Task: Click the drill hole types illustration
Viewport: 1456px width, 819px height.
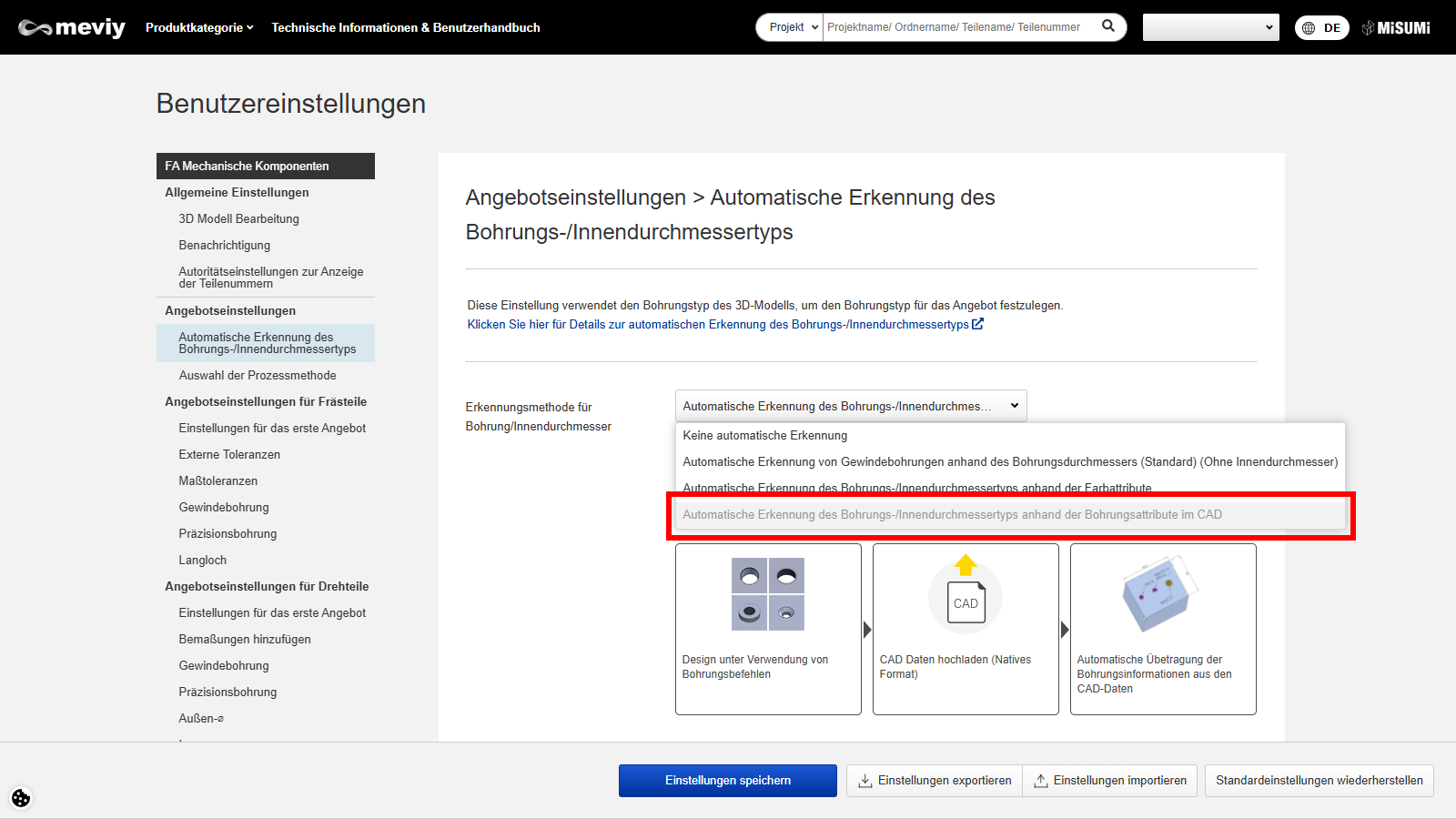Action: [x=768, y=594]
